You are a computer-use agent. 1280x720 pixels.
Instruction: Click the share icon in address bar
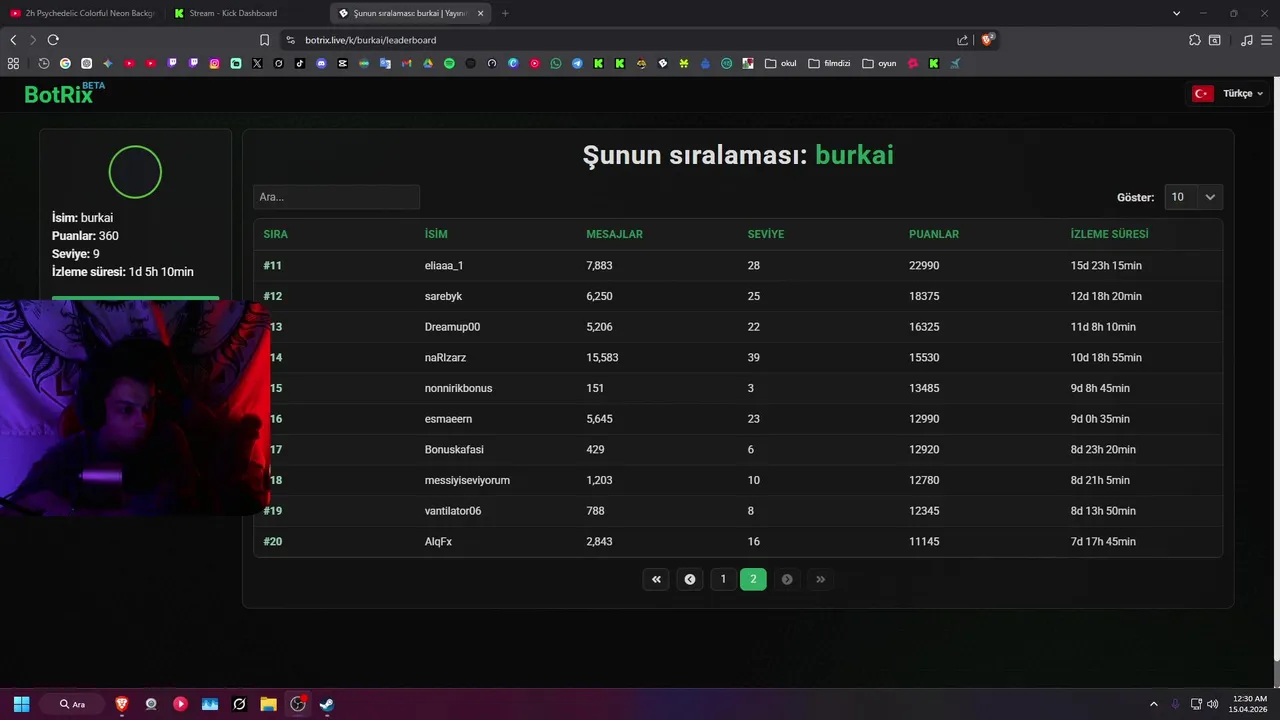click(x=962, y=40)
